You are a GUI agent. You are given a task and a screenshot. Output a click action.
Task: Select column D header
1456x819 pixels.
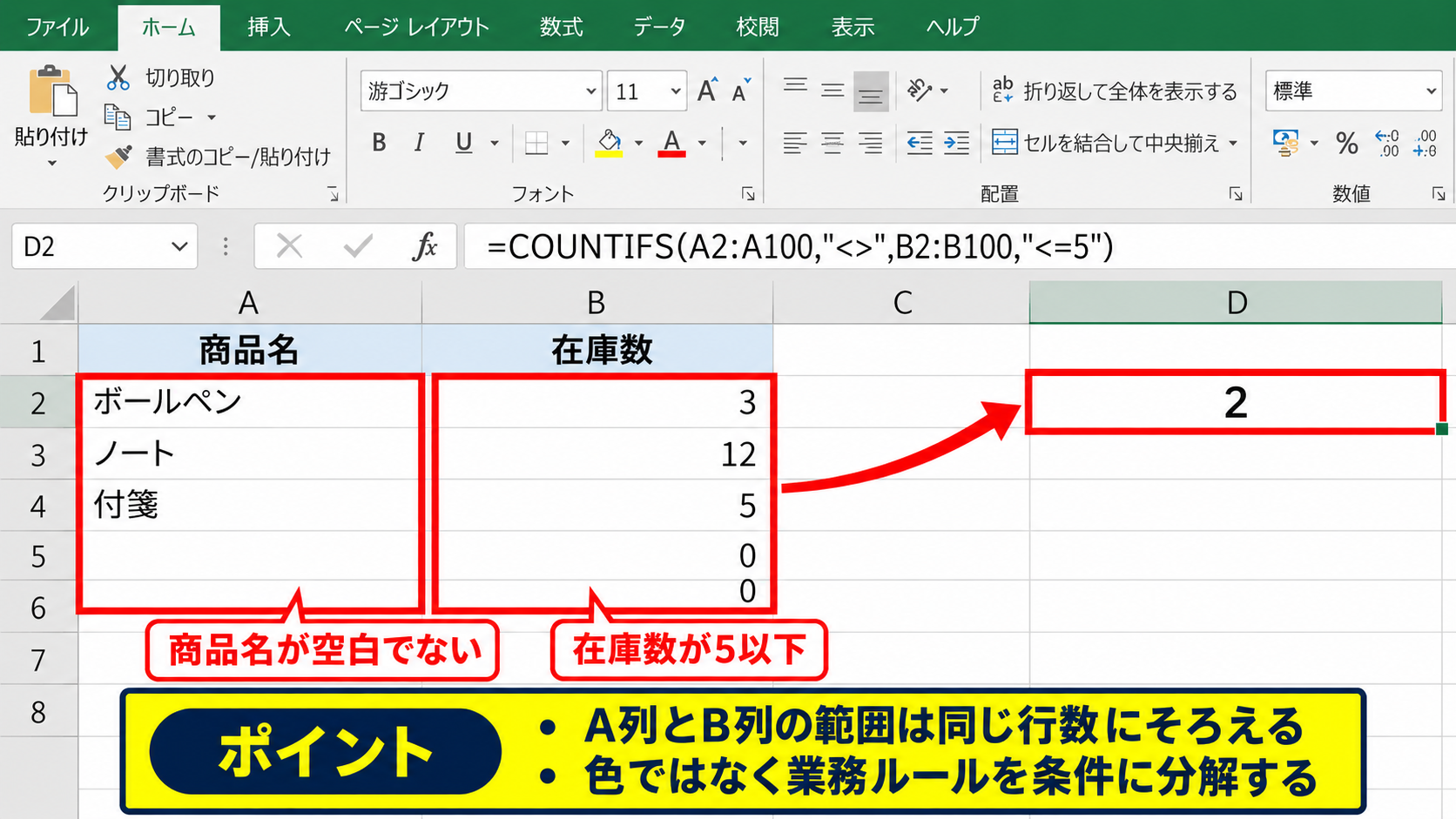click(x=1236, y=302)
